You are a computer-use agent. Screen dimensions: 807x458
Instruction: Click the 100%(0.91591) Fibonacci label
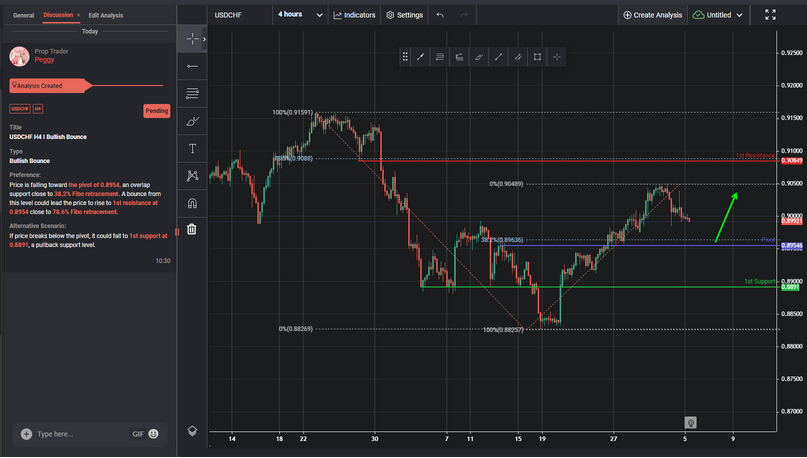pyautogui.click(x=292, y=112)
